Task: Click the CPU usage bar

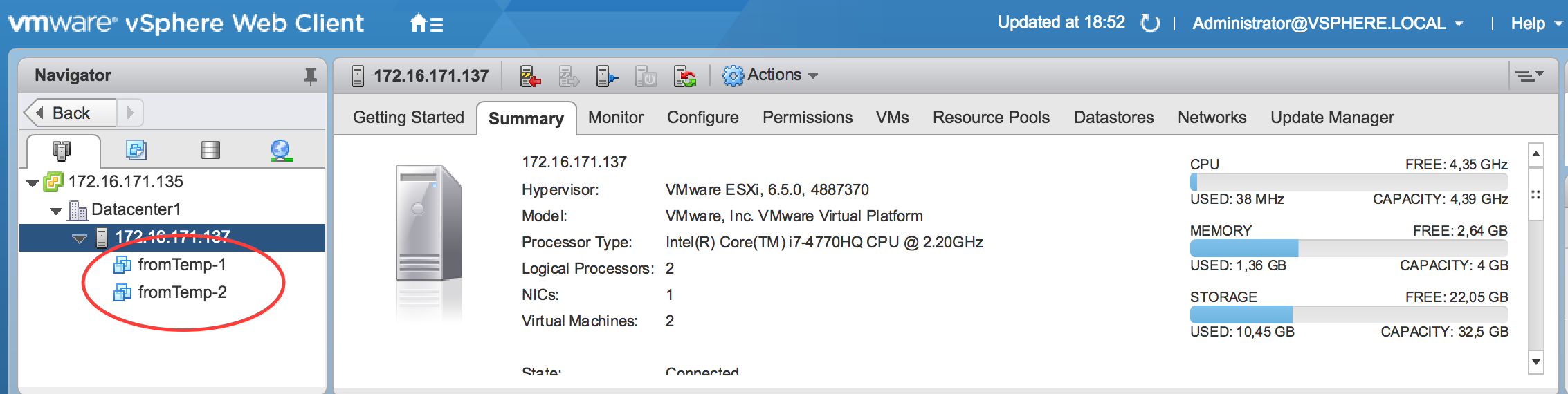Action: pos(1349,182)
